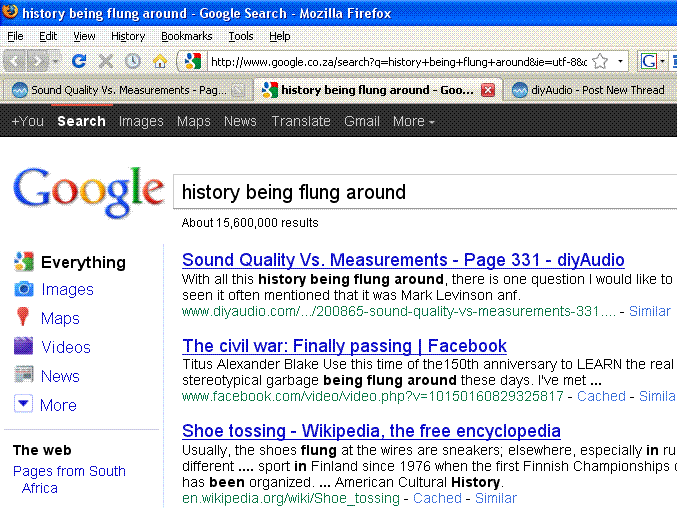Open the File menu

coord(15,36)
